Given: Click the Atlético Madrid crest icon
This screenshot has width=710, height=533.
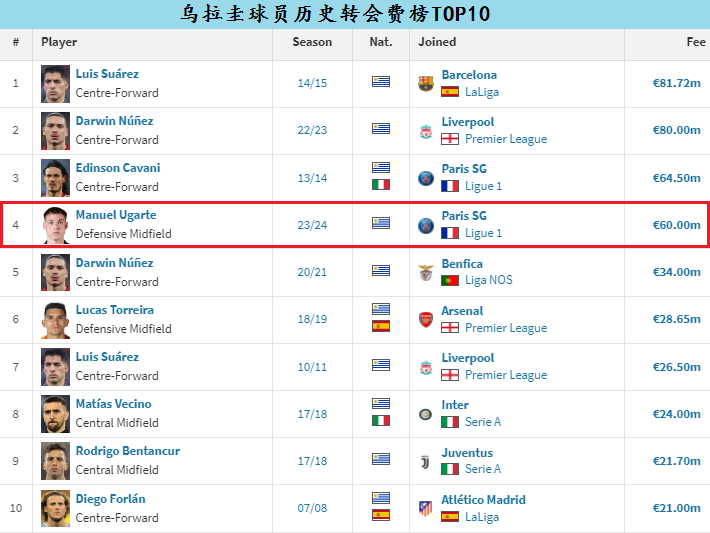Looking at the screenshot, I should tap(426, 508).
